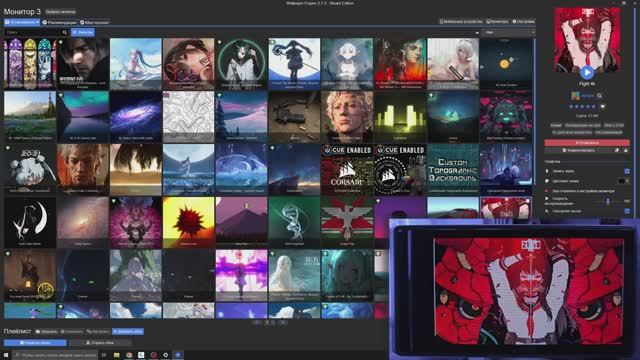The width and height of the screenshot is (640, 360).
Task: Open Chrome from the taskbar
Action: (129, 355)
